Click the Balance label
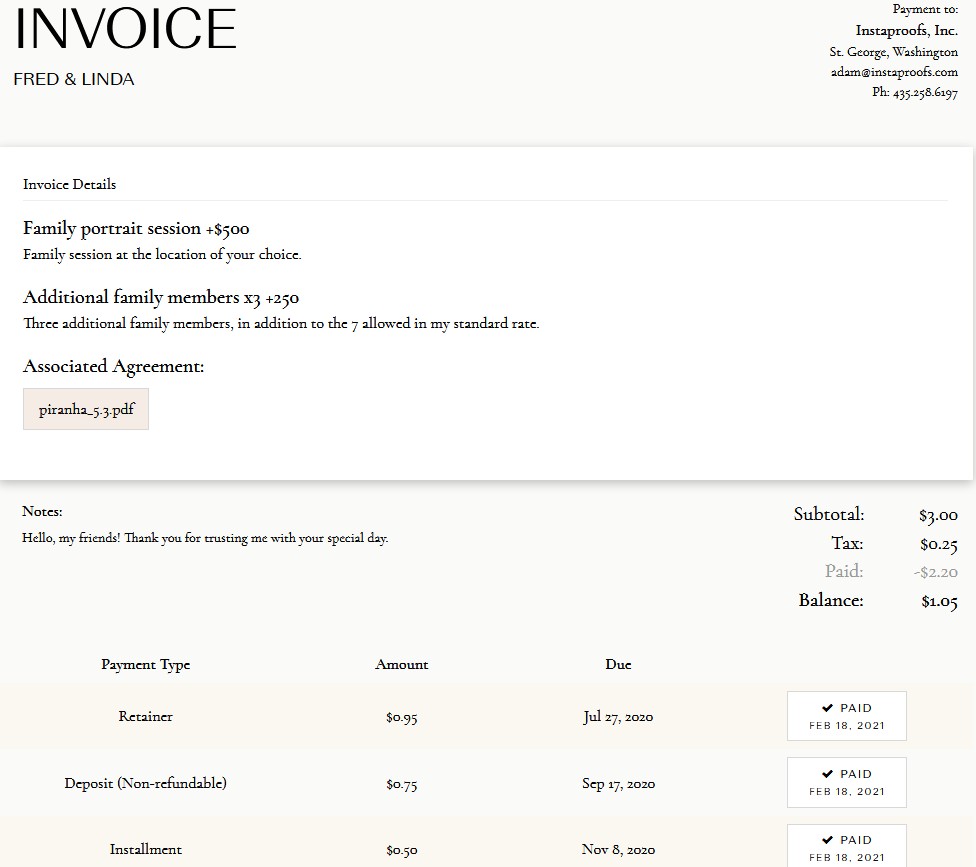Viewport: 976px width, 867px height. point(831,600)
